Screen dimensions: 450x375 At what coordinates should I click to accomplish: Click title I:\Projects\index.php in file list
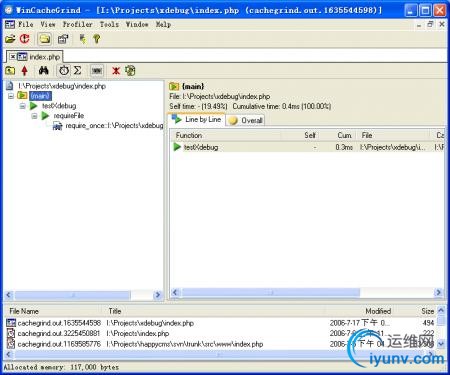click(x=138, y=333)
